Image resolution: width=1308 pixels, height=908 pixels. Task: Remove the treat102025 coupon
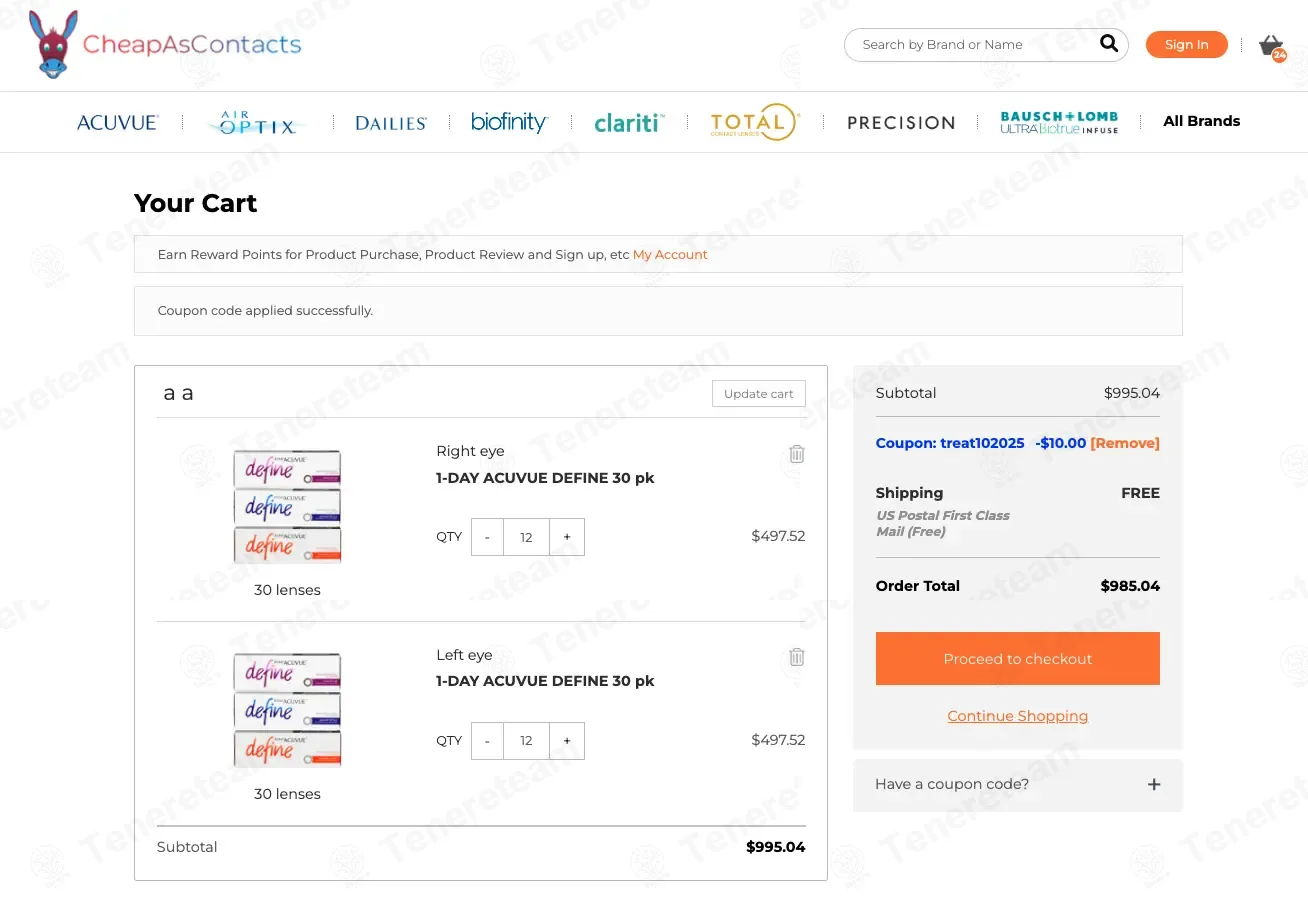(1125, 443)
